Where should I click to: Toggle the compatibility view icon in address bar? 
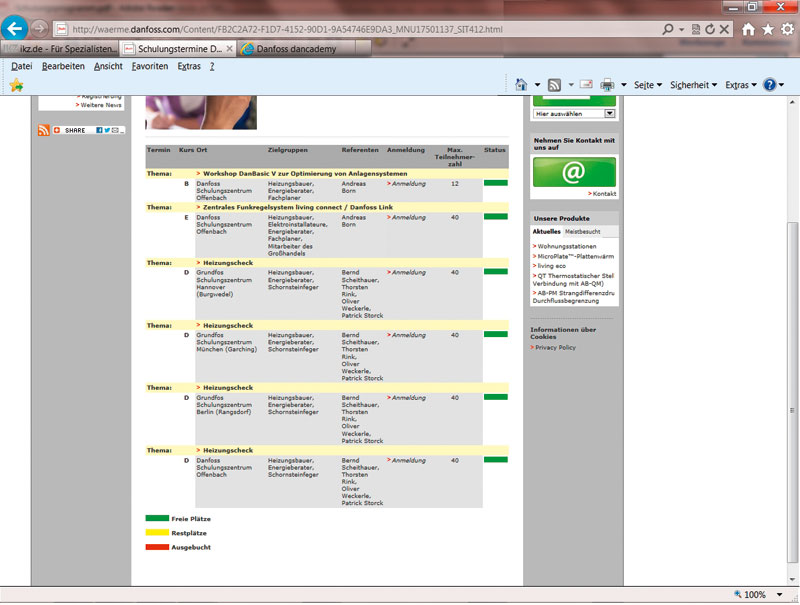point(695,29)
